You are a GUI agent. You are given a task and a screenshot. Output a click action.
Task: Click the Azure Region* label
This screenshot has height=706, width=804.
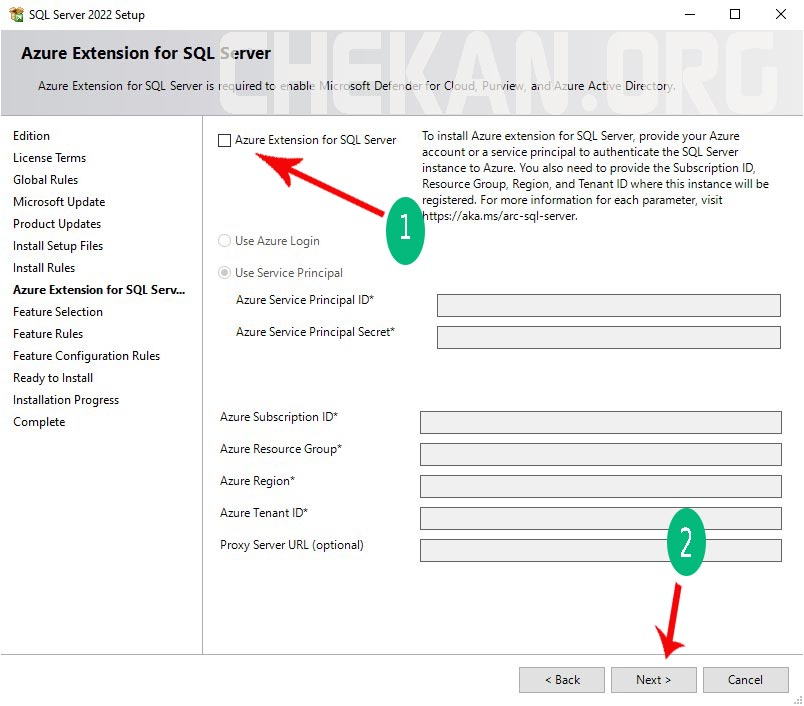click(257, 481)
